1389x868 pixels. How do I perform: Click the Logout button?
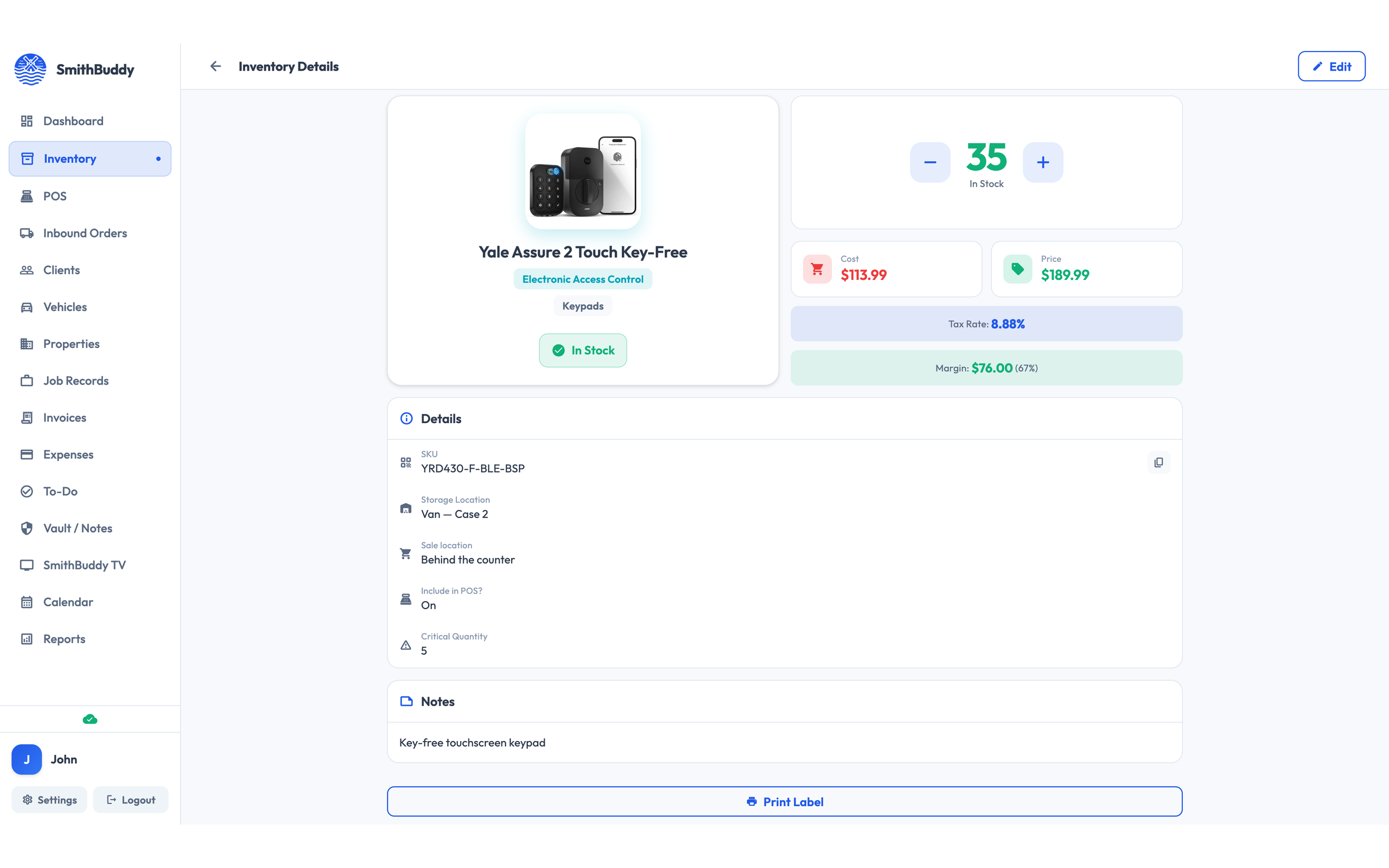point(131,800)
